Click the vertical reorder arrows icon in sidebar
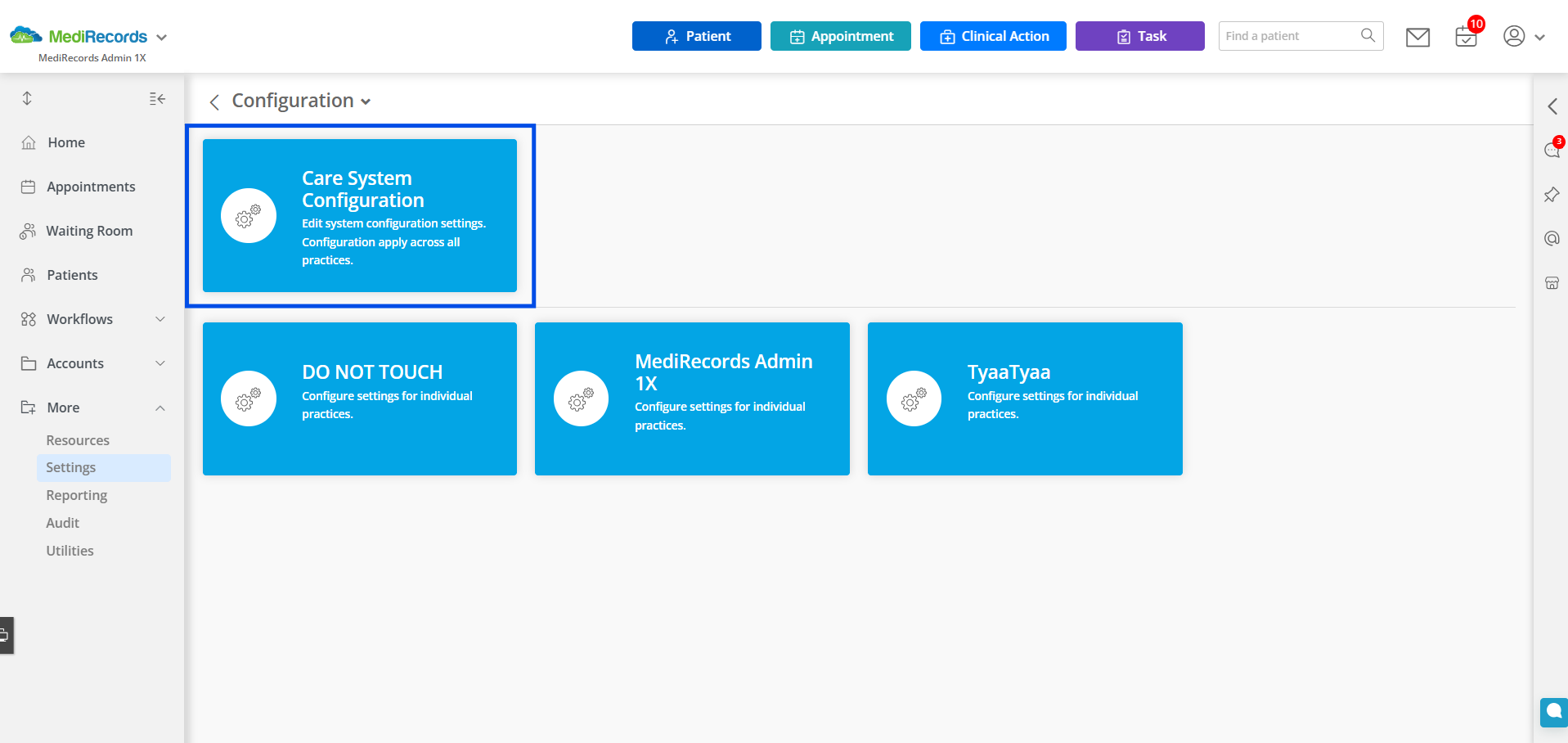The height and width of the screenshot is (743, 1568). pyautogui.click(x=27, y=98)
